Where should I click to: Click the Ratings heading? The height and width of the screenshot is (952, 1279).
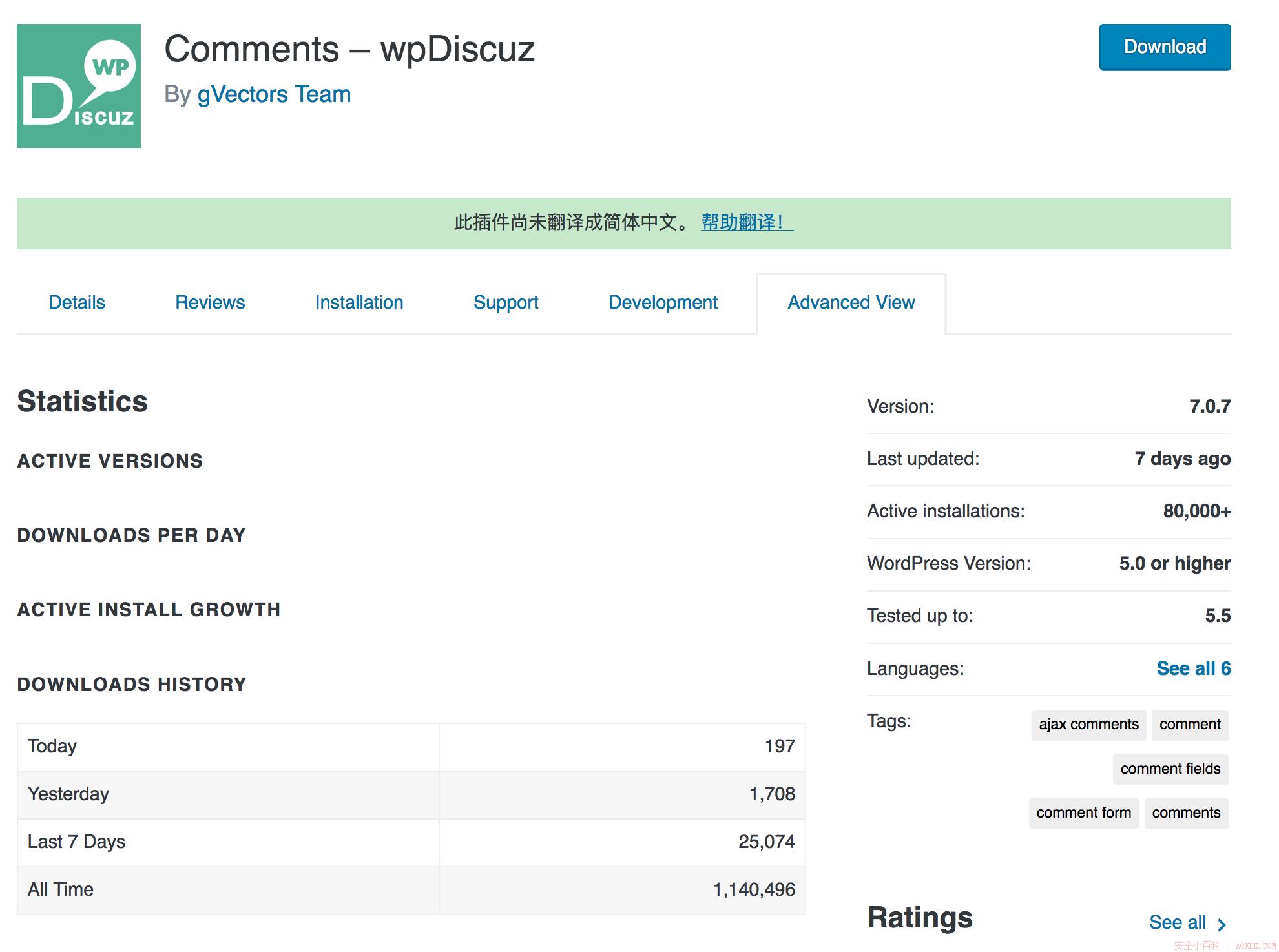click(x=920, y=918)
